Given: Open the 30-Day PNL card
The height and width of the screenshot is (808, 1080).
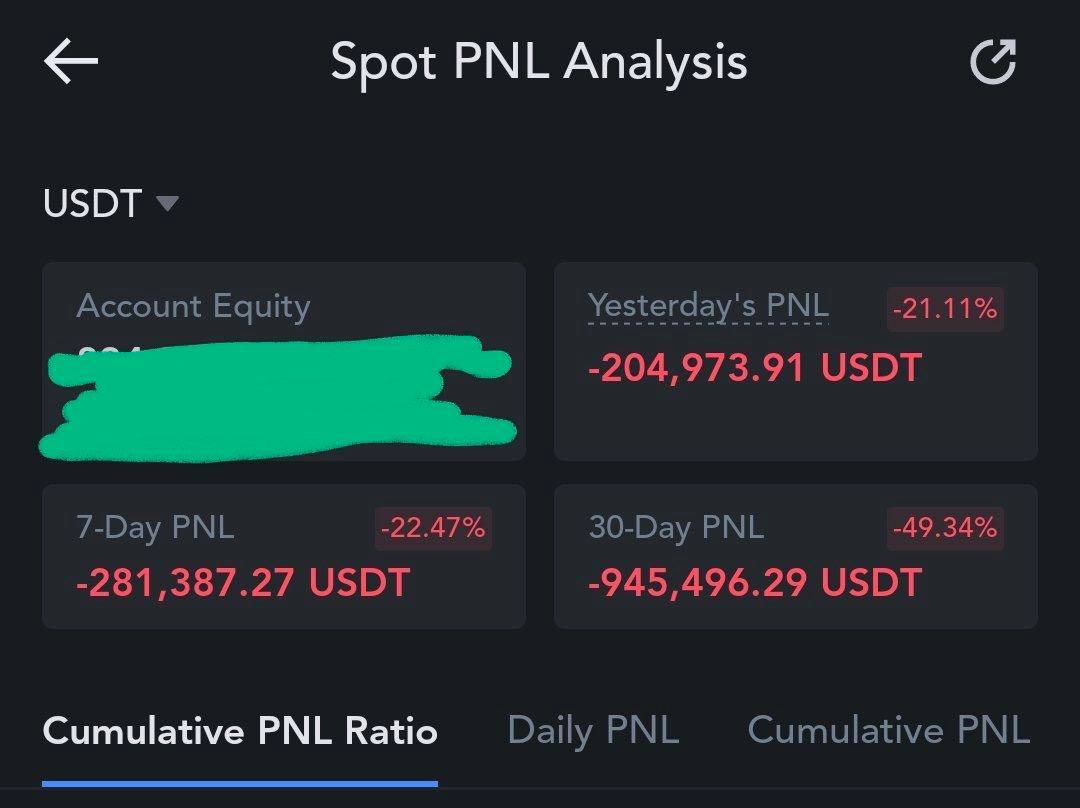Looking at the screenshot, I should [x=796, y=557].
